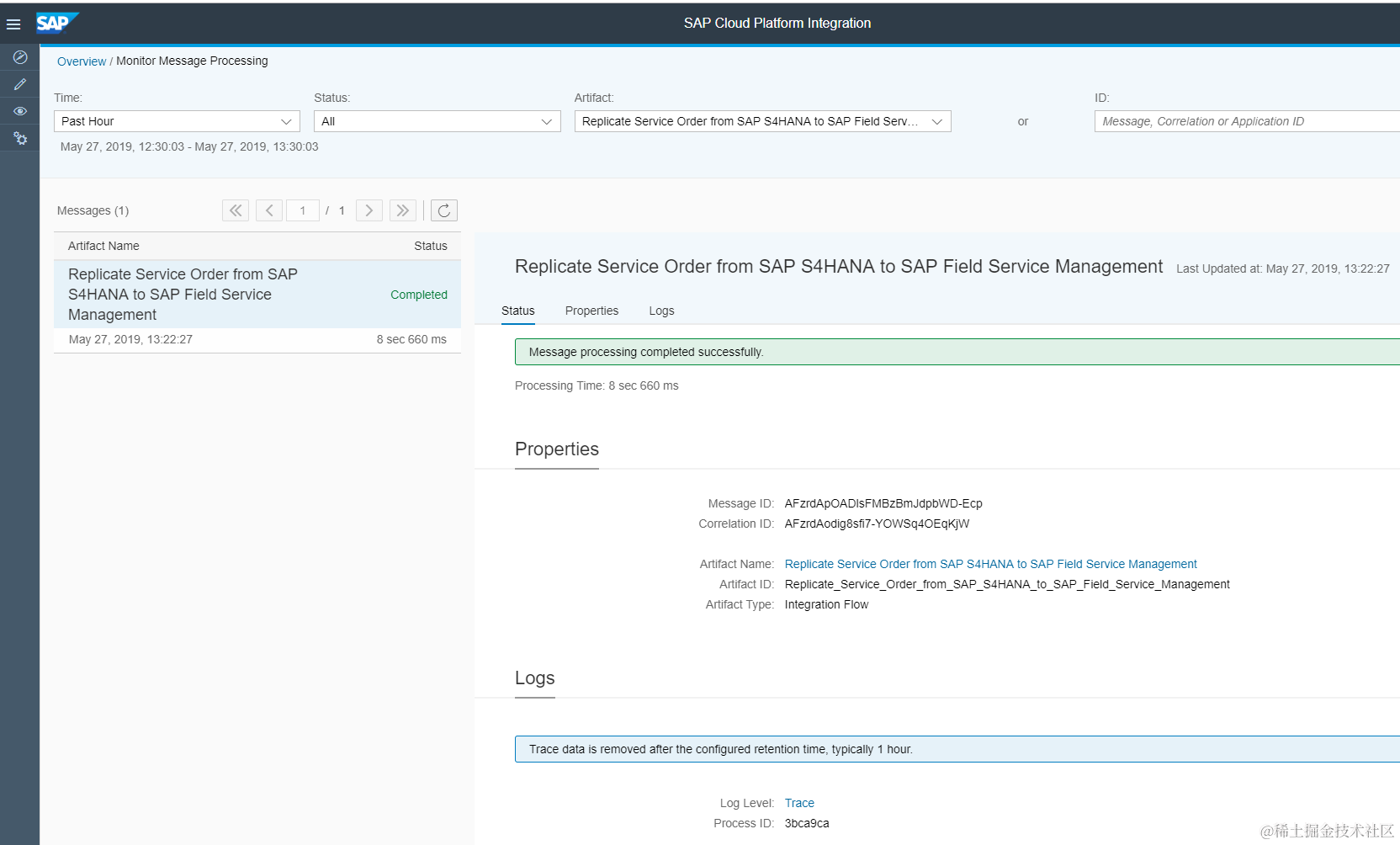Image resolution: width=1400 pixels, height=845 pixels.
Task: Click the Messages (1) count label
Action: pyautogui.click(x=93, y=210)
